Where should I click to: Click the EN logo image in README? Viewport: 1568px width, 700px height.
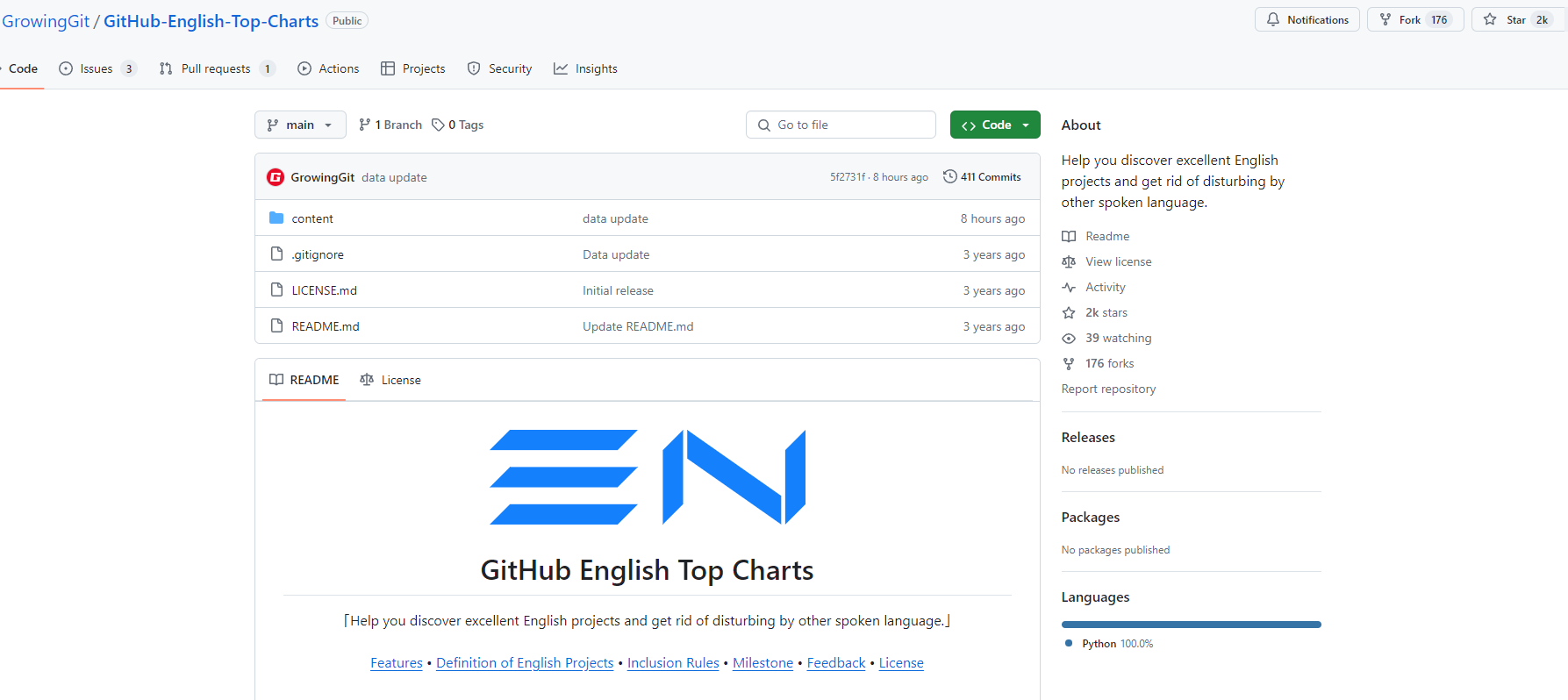coord(648,477)
